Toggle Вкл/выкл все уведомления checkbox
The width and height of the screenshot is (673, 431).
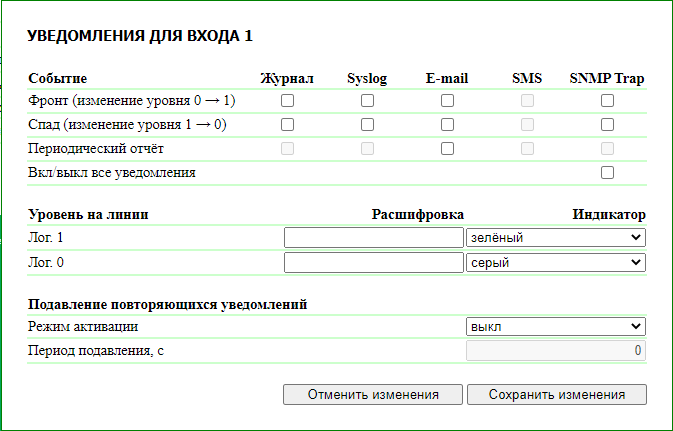coord(607,173)
